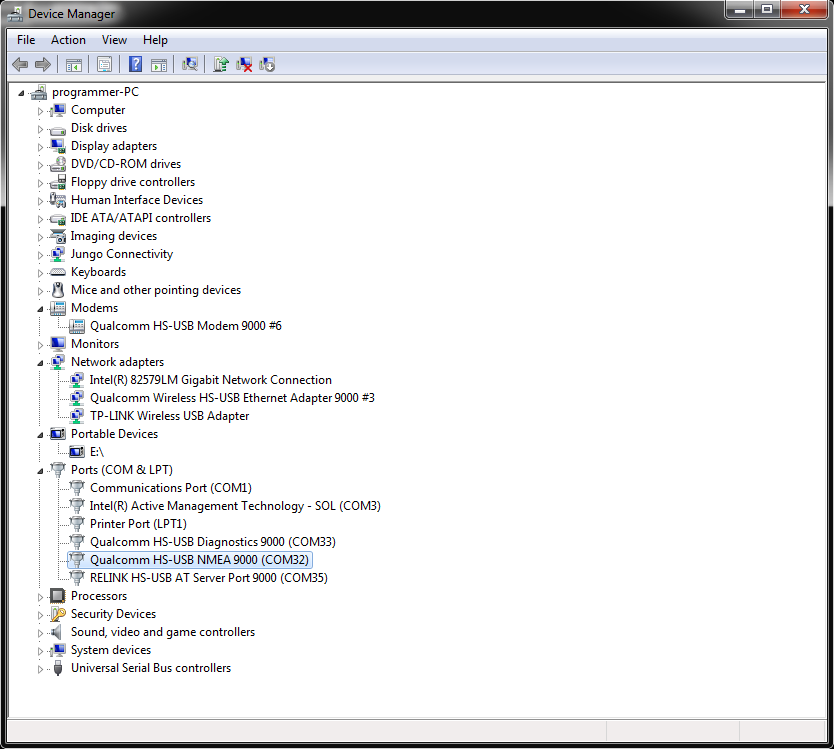Select Printer Port (LPT1)
Viewport: 834px width, 749px height.
point(138,524)
